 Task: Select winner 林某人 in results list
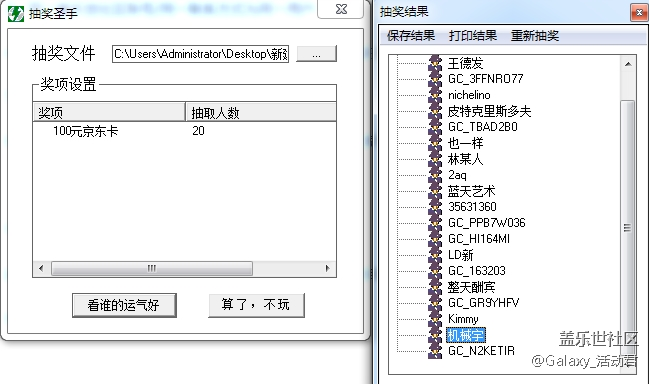coord(465,159)
